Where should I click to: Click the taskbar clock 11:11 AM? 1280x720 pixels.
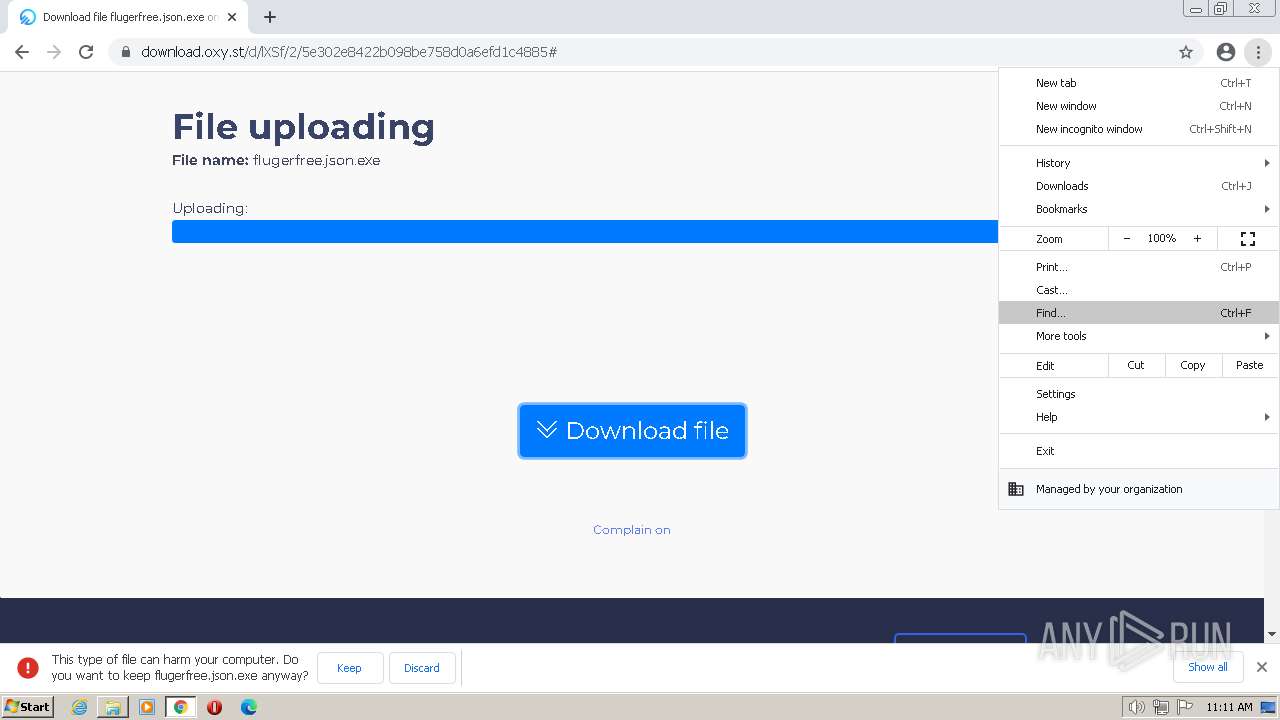[x=1229, y=707]
